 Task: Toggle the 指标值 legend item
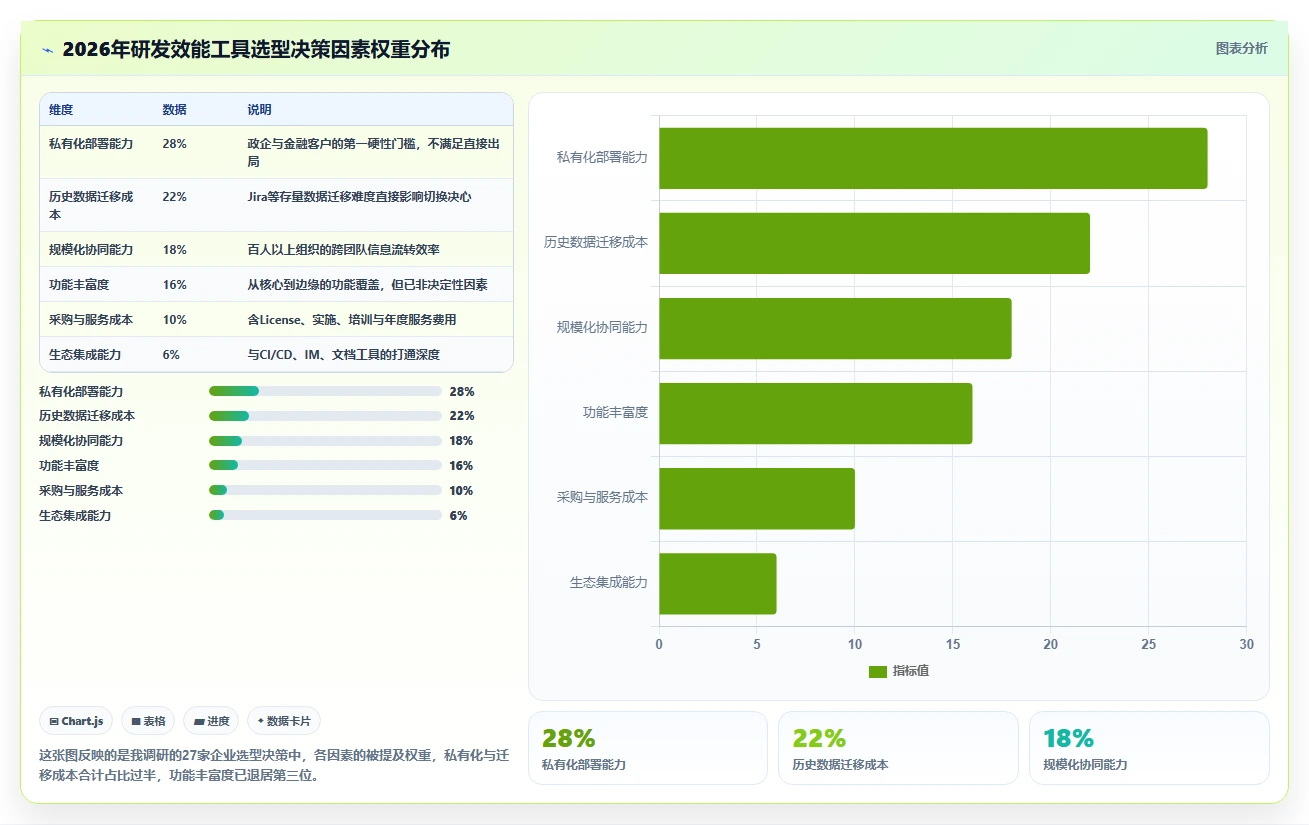(899, 671)
